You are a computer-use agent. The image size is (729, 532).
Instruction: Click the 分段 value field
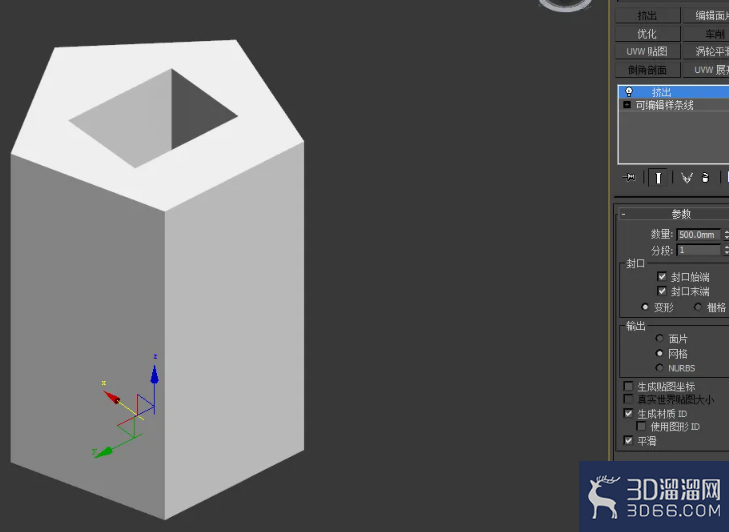pos(698,250)
